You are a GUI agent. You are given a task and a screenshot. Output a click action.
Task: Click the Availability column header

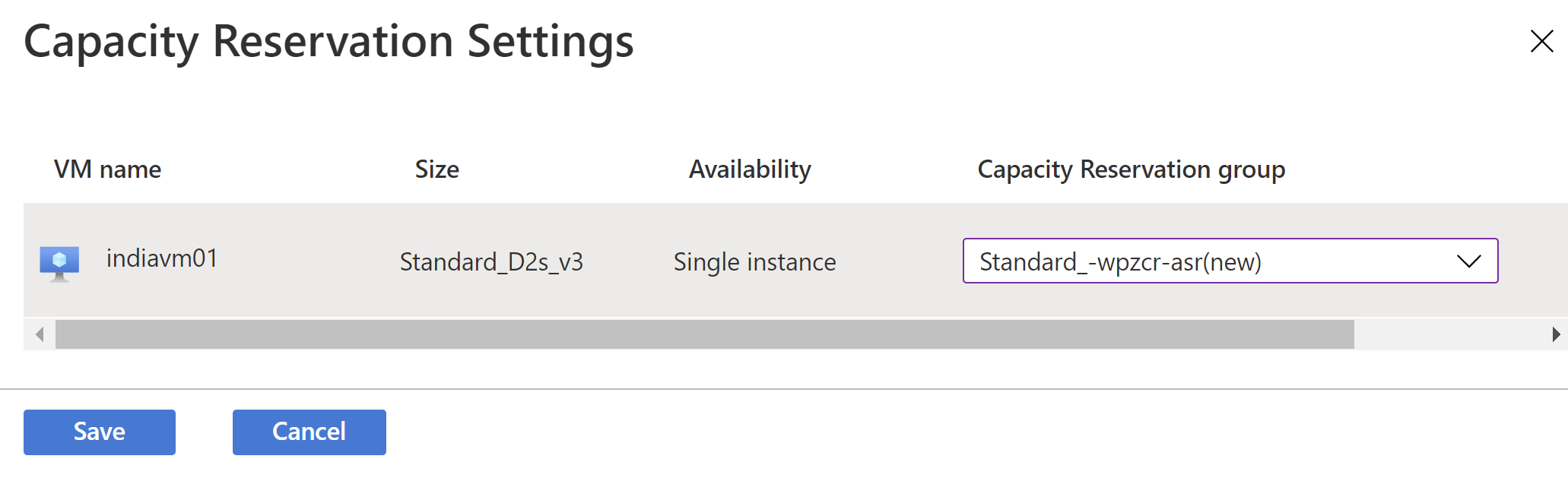click(x=750, y=169)
